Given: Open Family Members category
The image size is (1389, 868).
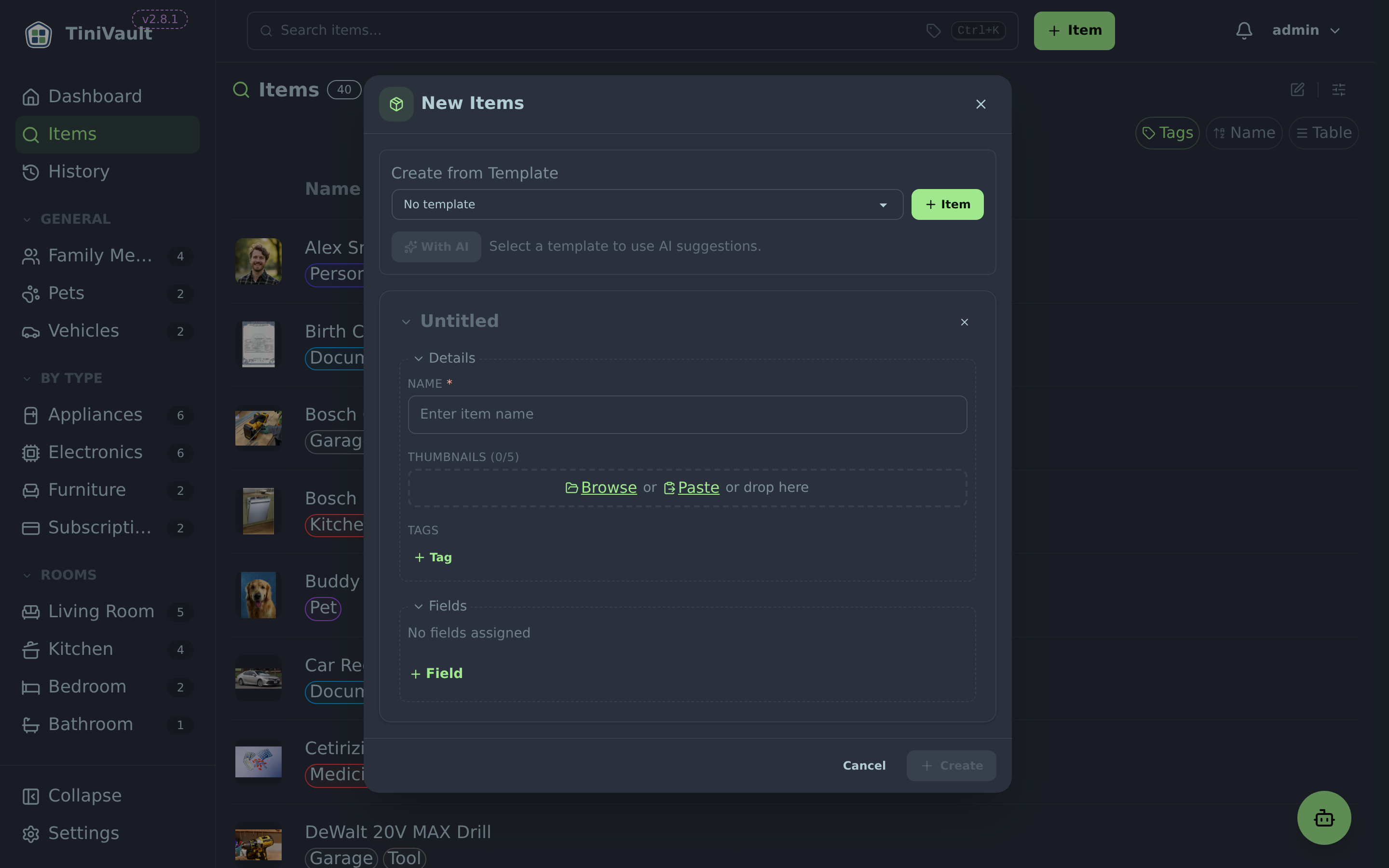Looking at the screenshot, I should (x=108, y=256).
